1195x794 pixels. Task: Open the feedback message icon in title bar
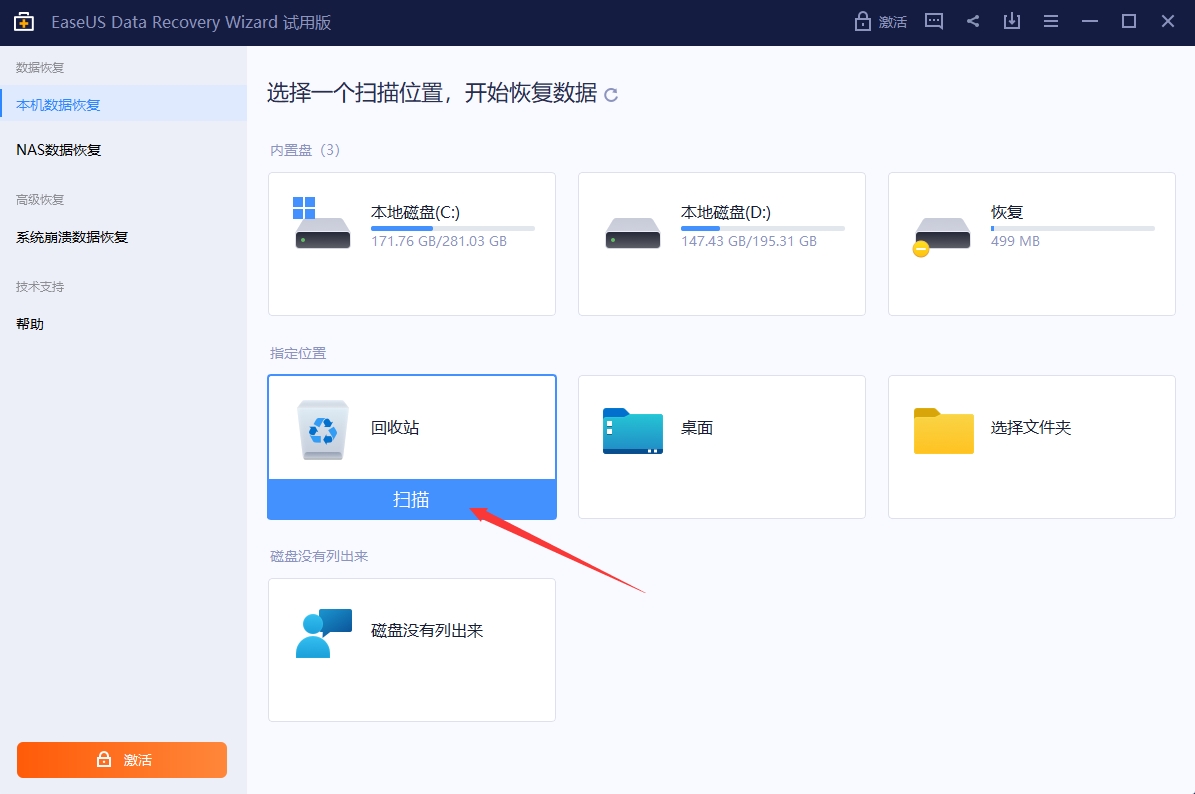pos(934,21)
